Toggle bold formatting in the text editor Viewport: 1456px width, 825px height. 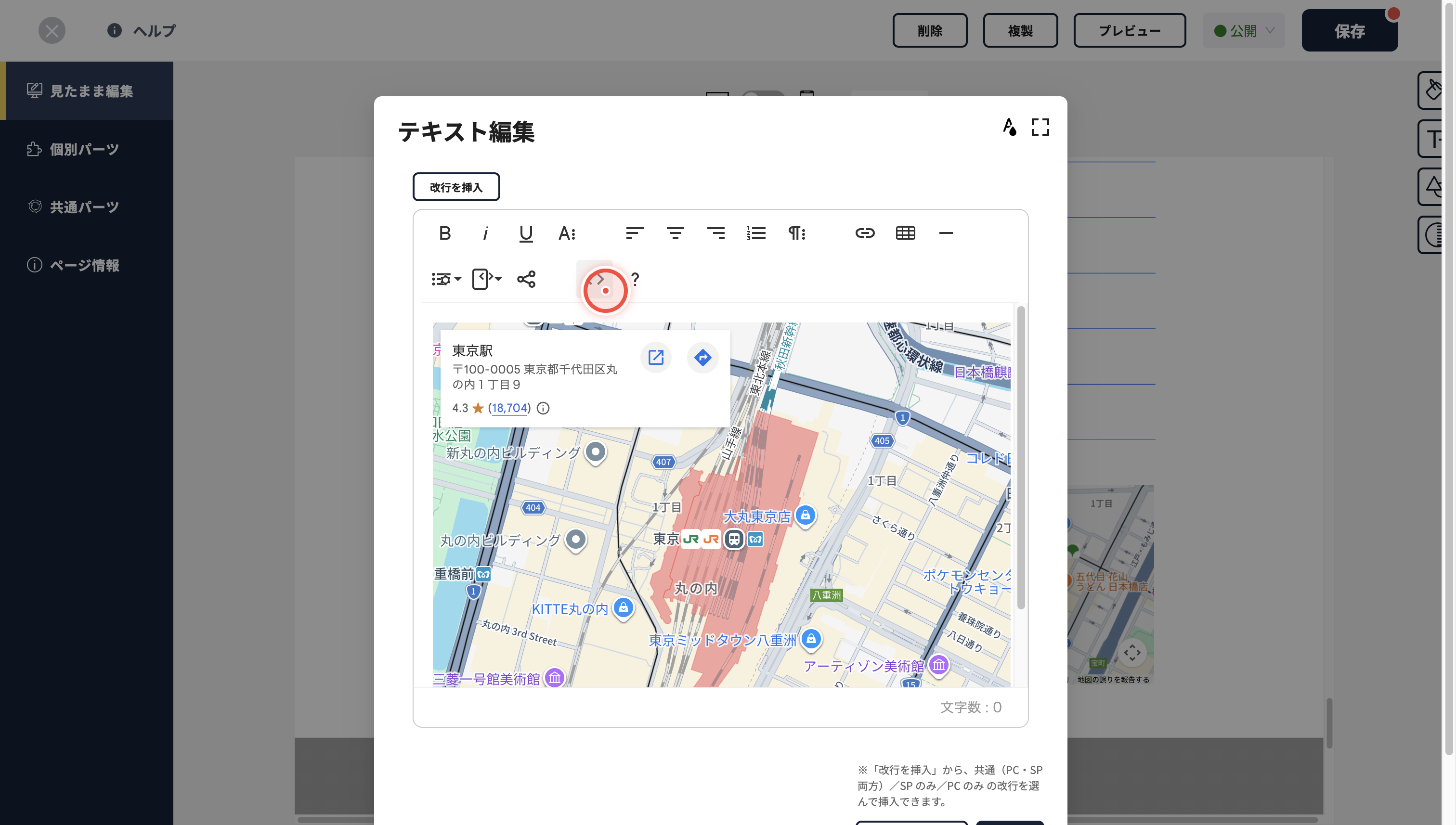(x=445, y=233)
